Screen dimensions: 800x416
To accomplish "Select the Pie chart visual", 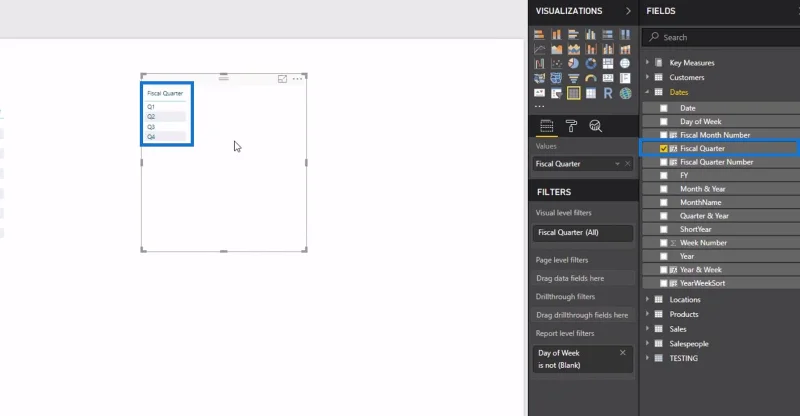I will pyautogui.click(x=573, y=63).
